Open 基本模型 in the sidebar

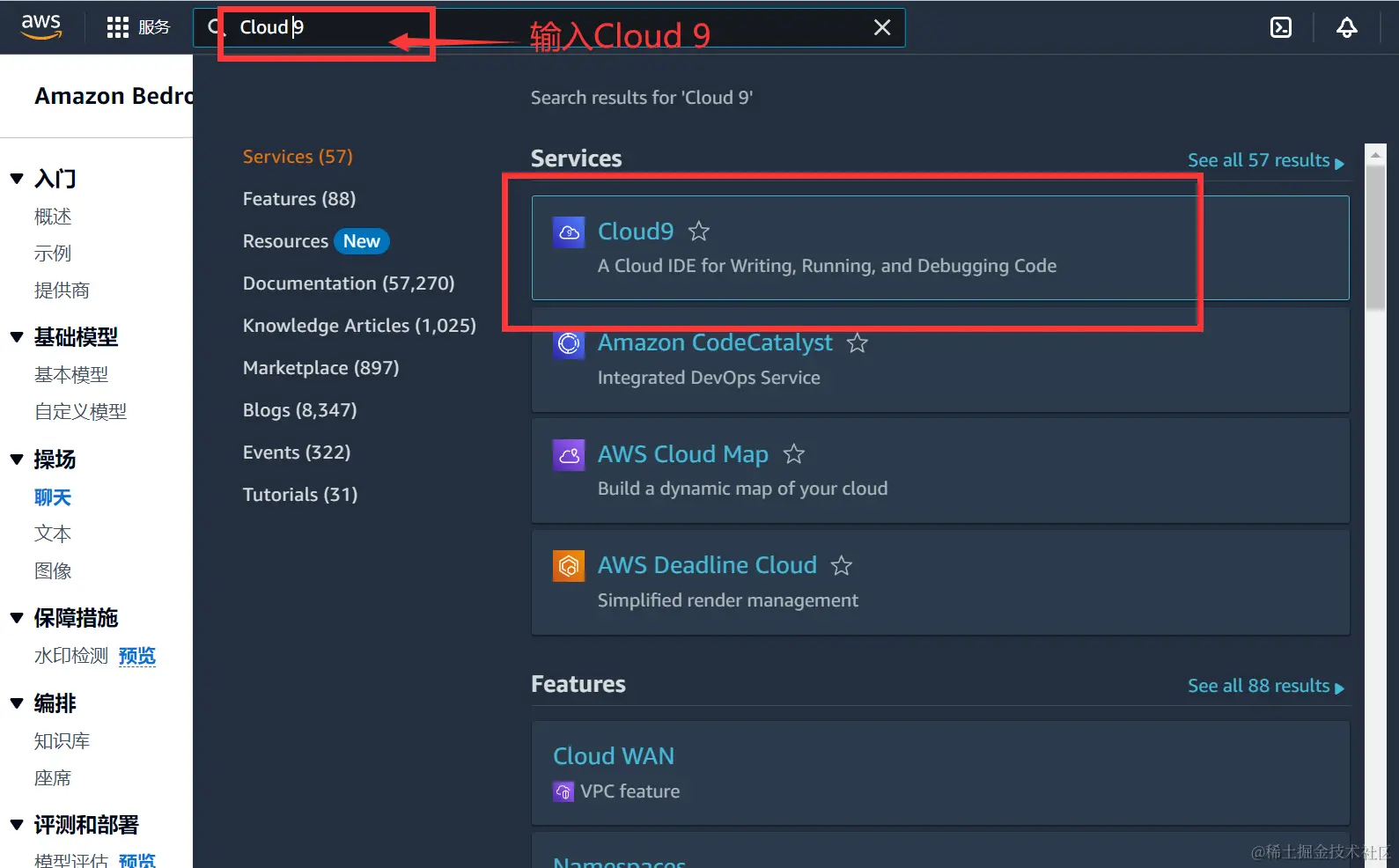tap(71, 375)
